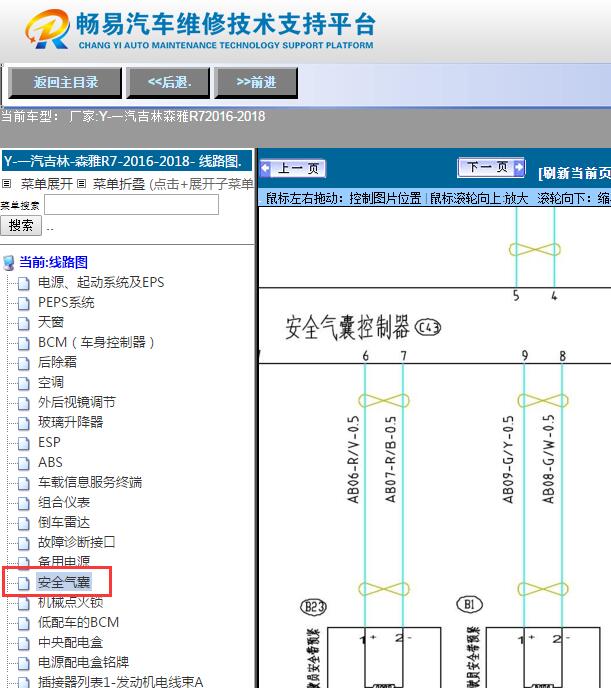611x688 pixels.
Task: Click the page icon beside 电源、起动系统及EPS
Action: click(x=24, y=283)
